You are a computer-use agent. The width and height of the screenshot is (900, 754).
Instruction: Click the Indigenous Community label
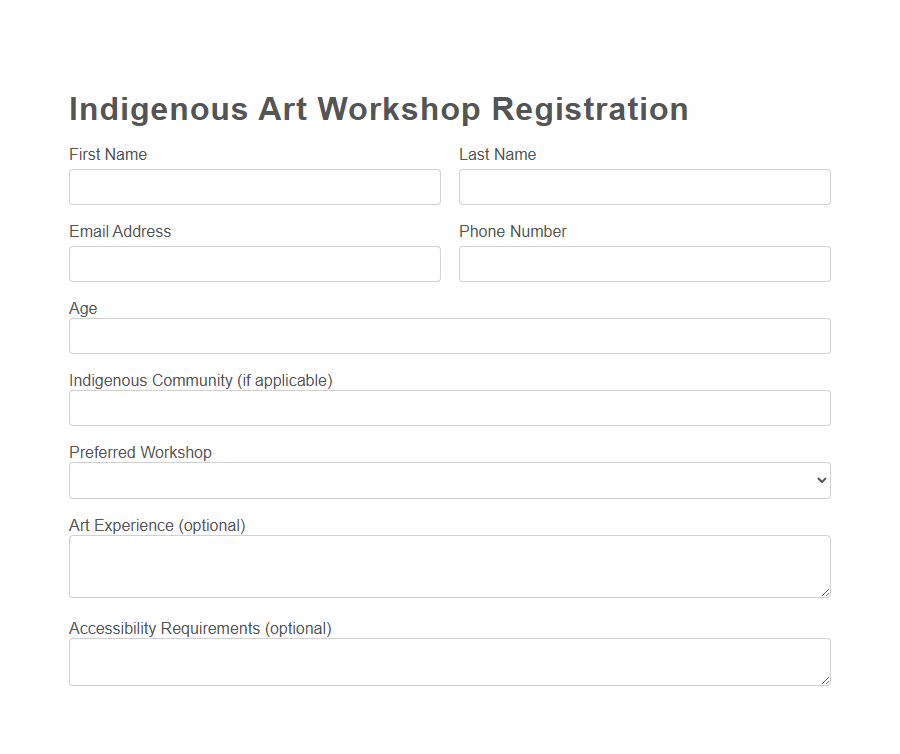click(x=200, y=380)
